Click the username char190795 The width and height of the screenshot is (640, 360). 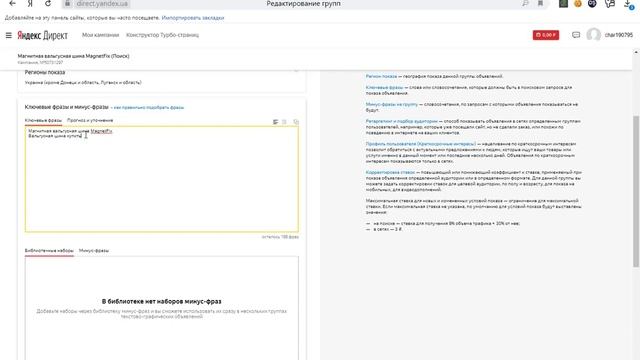tap(618, 35)
